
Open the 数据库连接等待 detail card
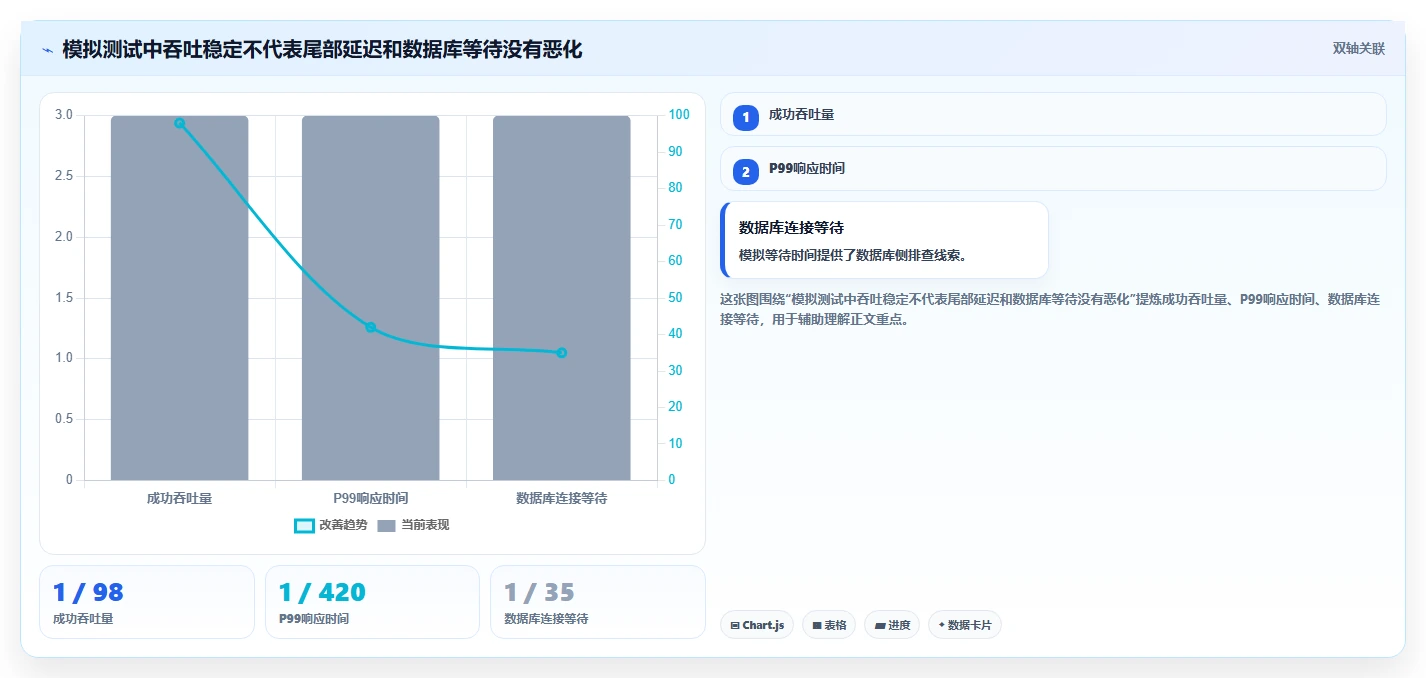[x=884, y=240]
